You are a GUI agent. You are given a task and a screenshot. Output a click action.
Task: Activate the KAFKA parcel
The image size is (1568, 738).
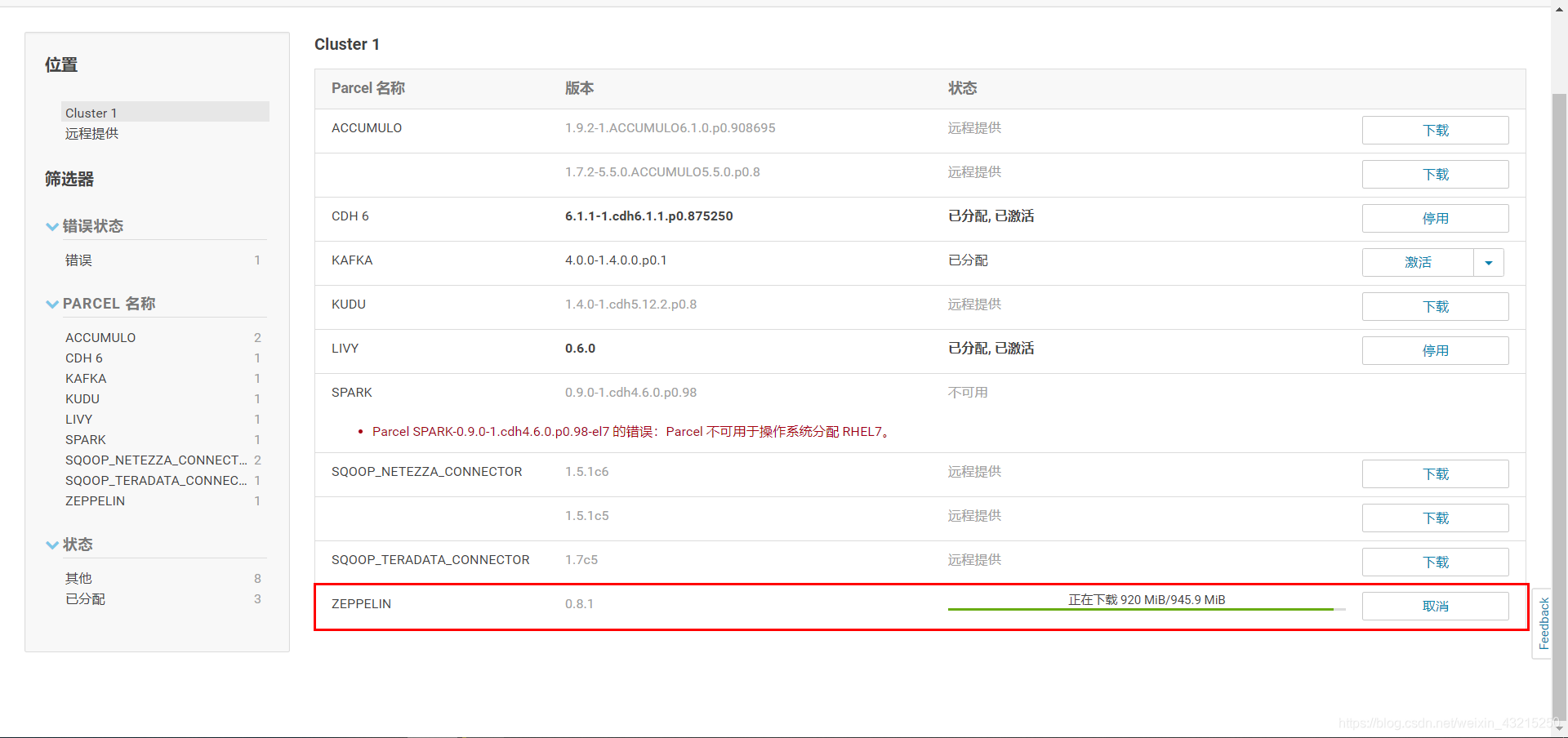(x=1418, y=263)
